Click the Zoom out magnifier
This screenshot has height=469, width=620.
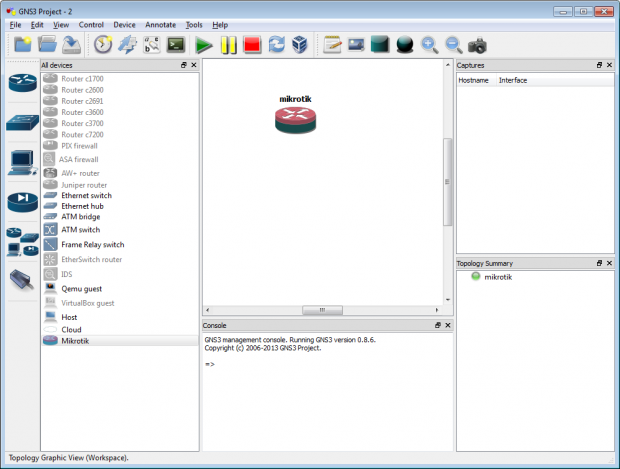pos(454,45)
